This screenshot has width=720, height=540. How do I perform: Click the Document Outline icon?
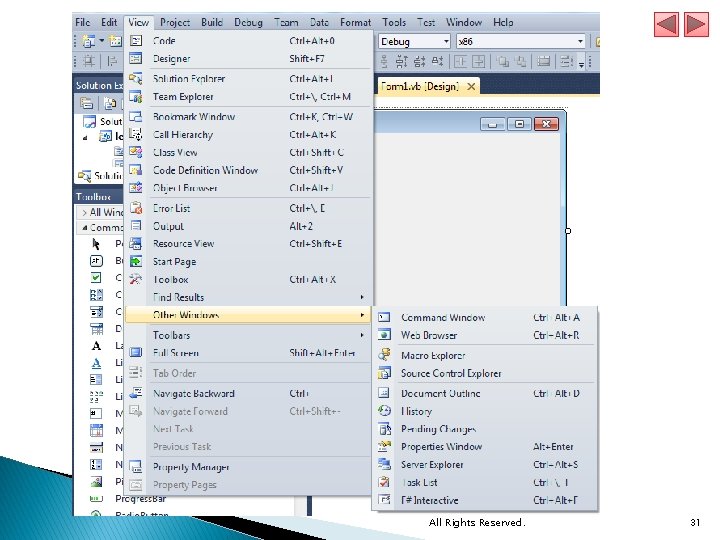point(384,393)
